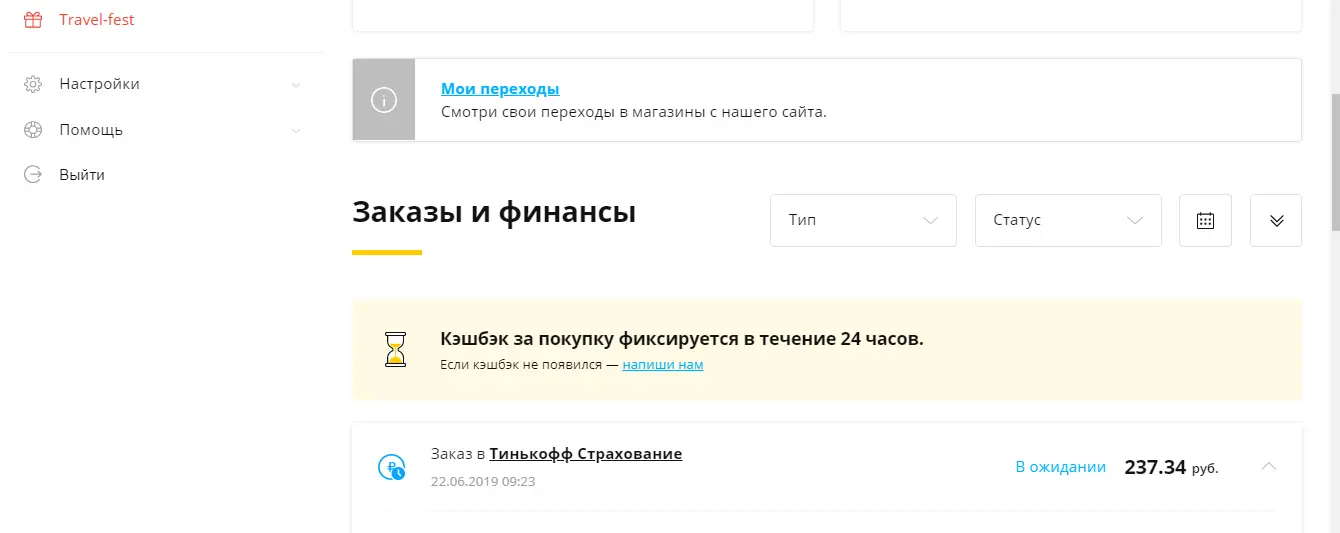Click the Выйти logout arrow icon

[x=33, y=175]
